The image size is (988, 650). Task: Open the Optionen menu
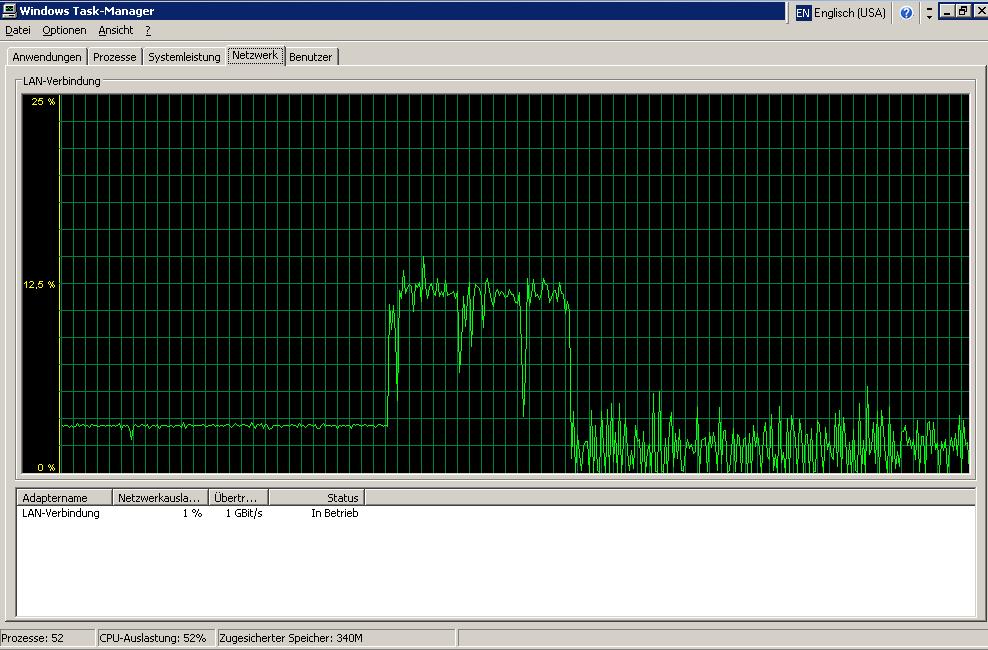click(x=64, y=31)
